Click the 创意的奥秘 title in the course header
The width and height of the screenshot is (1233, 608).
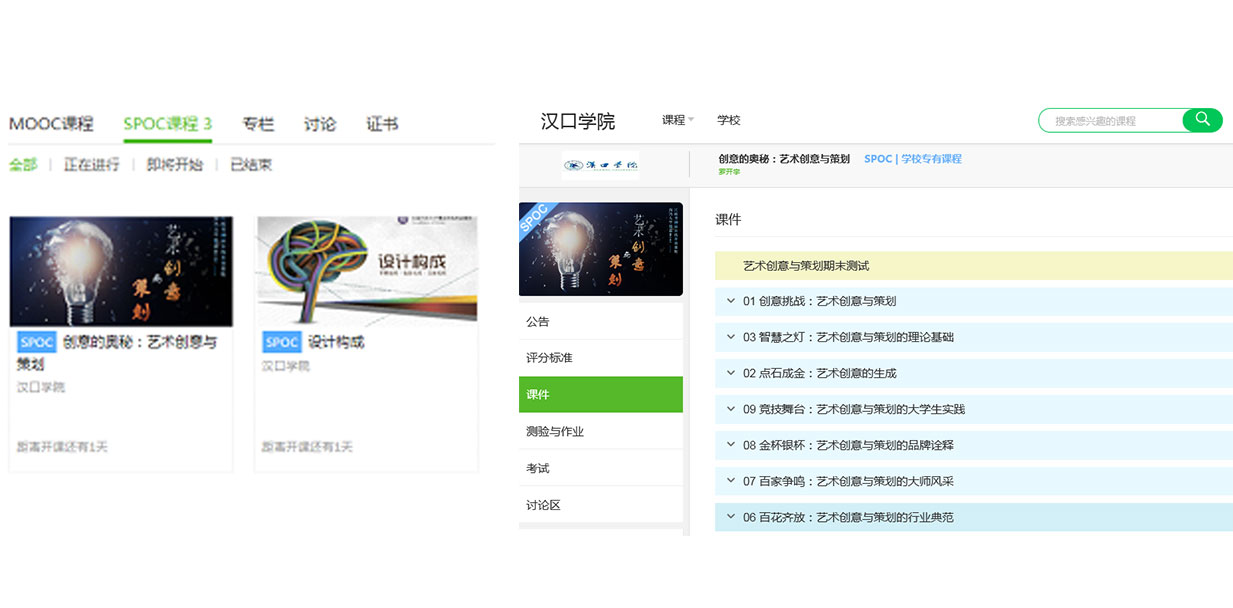pyautogui.click(x=784, y=159)
